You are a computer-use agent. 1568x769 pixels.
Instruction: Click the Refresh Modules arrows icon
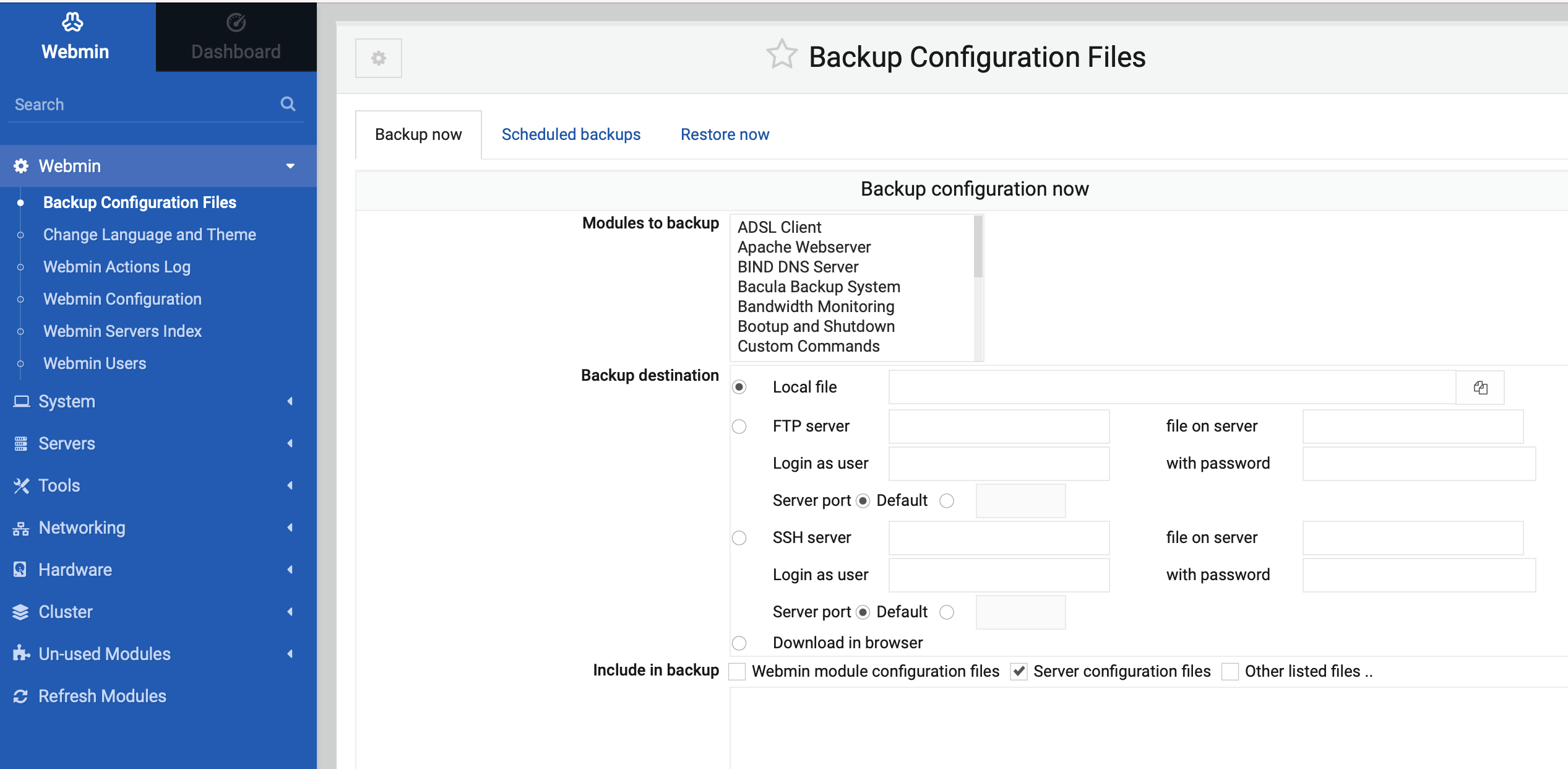click(21, 696)
